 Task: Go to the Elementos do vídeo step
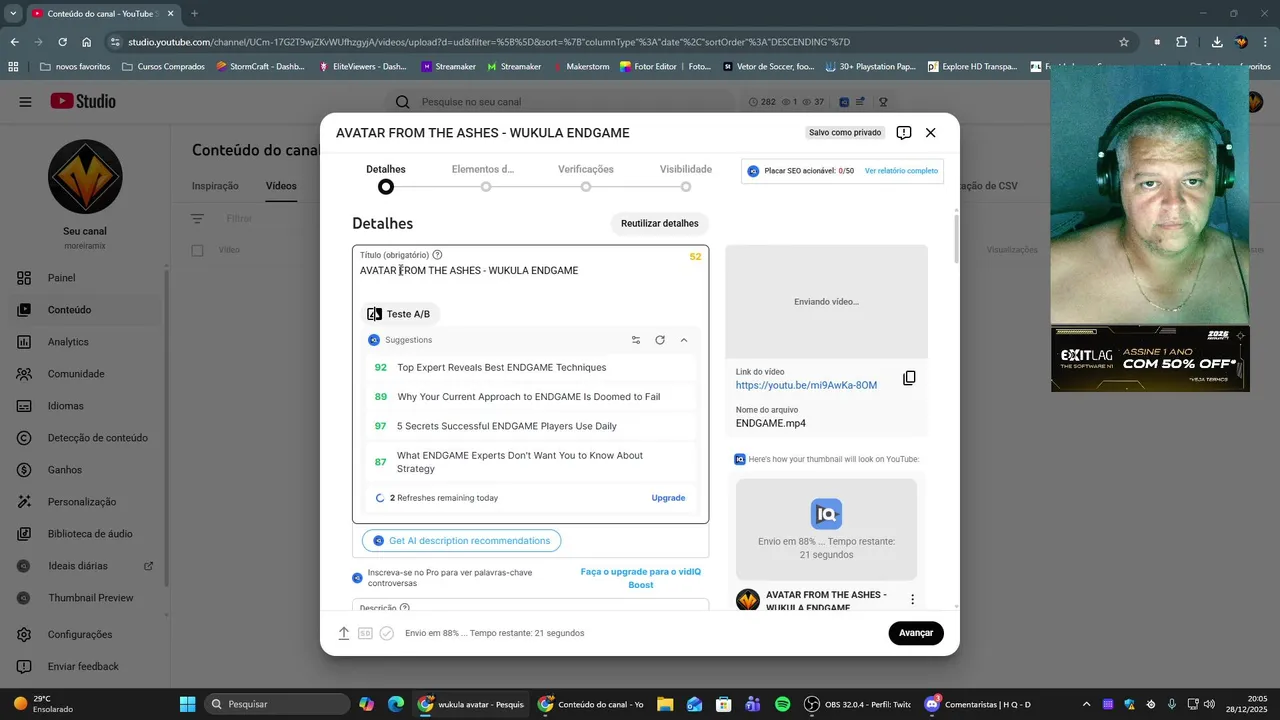(x=485, y=178)
